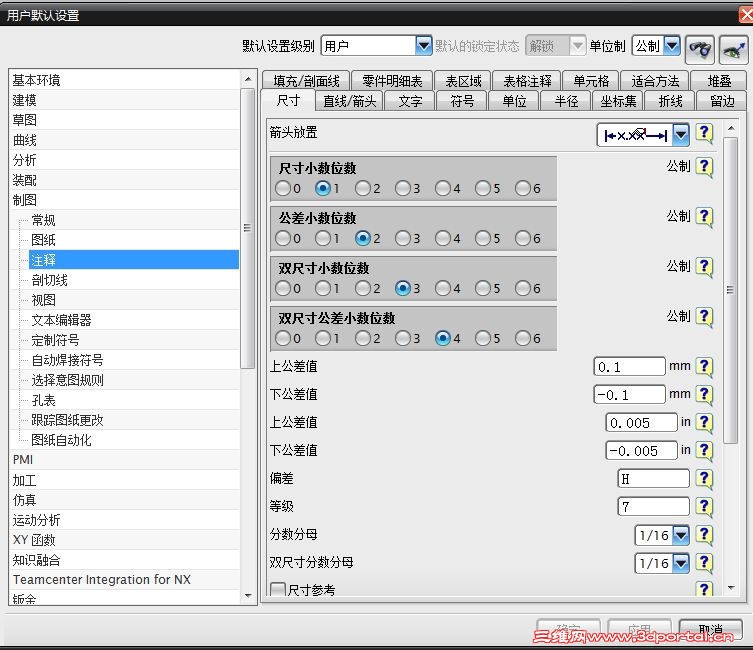Click the 等级 input field containing 7

tap(653, 507)
